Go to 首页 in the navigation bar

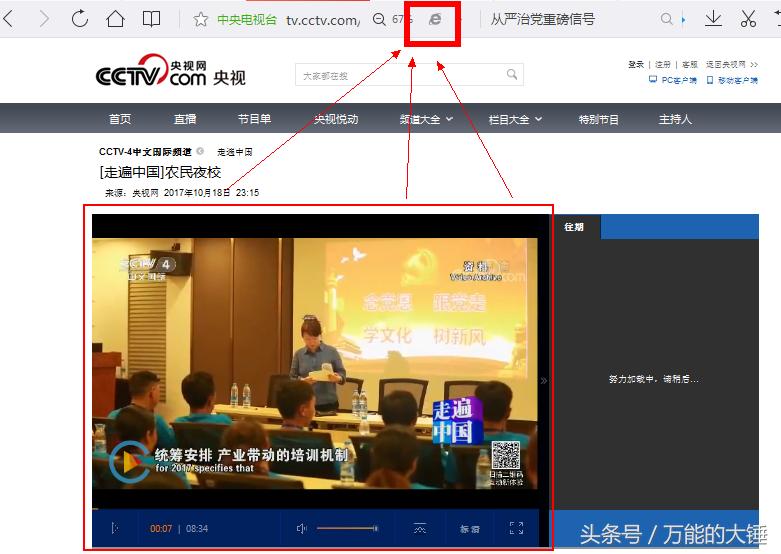(x=120, y=119)
